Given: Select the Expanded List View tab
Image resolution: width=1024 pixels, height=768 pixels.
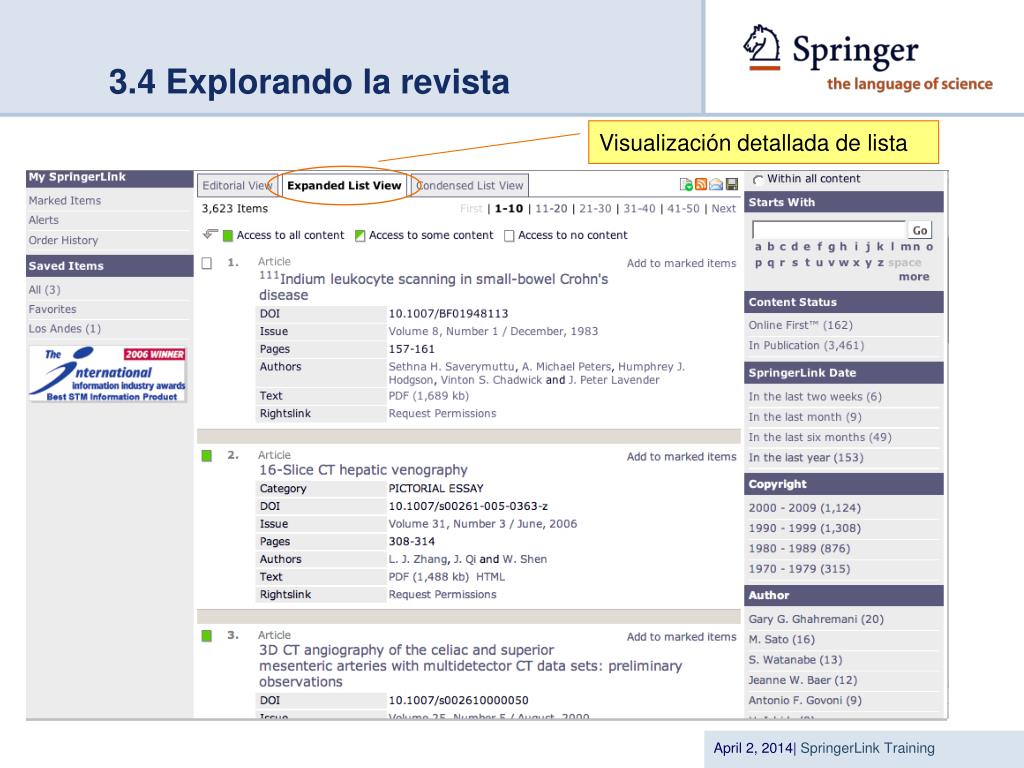Looking at the screenshot, I should point(344,185).
